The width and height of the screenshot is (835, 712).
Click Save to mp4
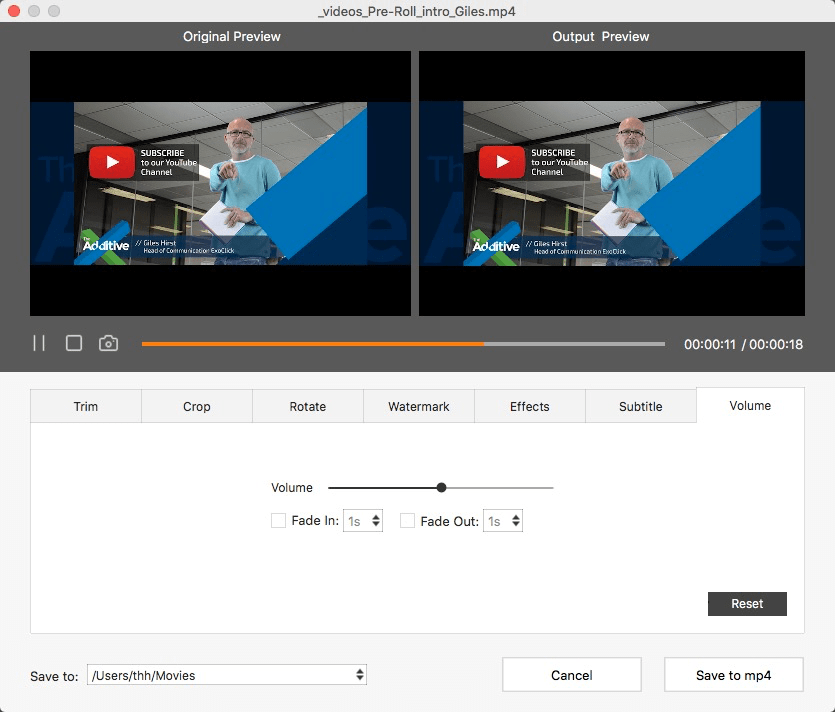[734, 675]
